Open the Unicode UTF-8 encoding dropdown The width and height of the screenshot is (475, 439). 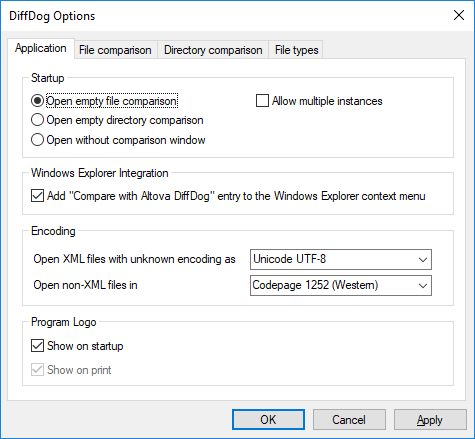(x=341, y=259)
